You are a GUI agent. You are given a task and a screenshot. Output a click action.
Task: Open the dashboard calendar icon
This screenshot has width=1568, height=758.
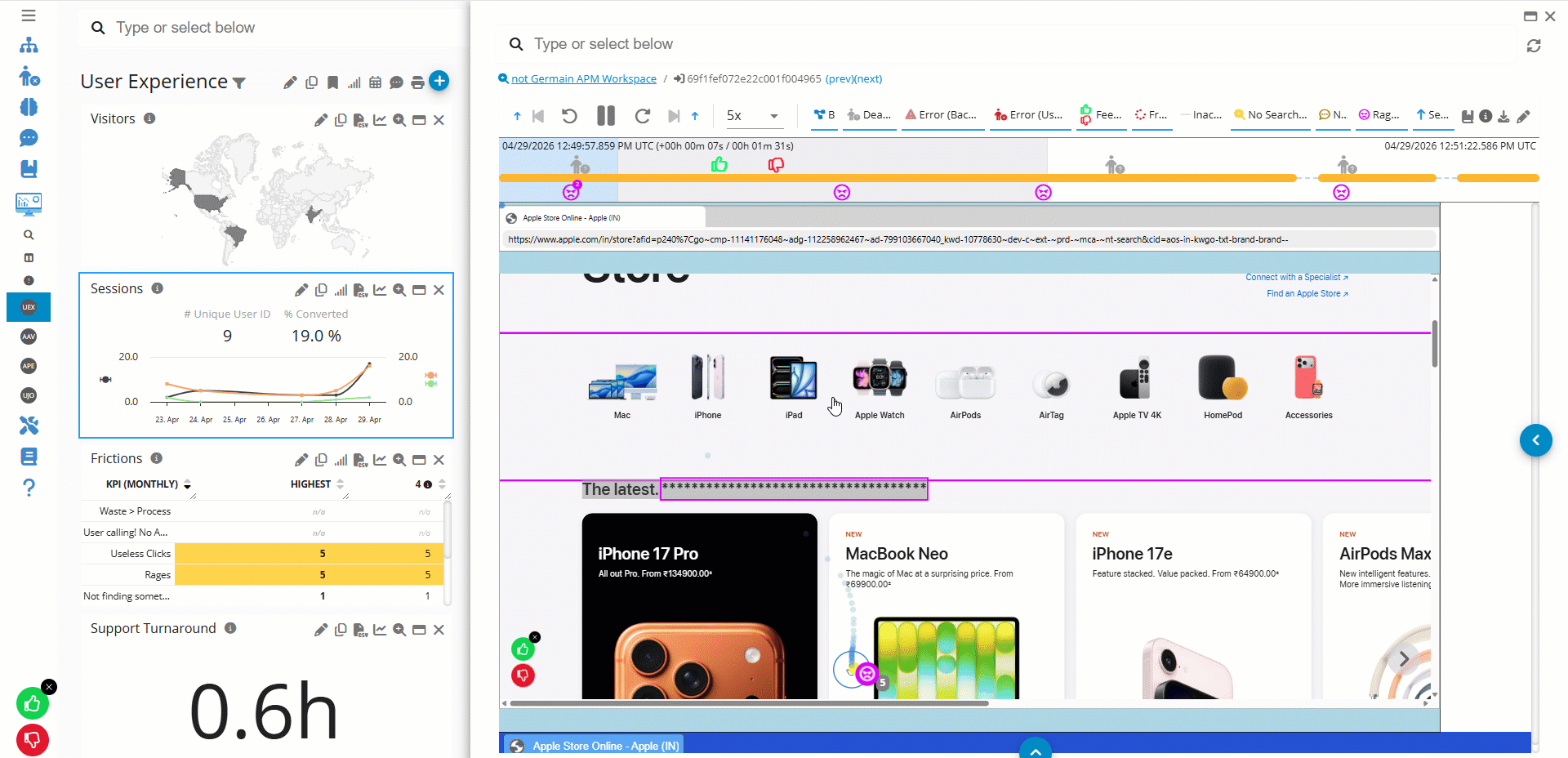click(x=375, y=82)
